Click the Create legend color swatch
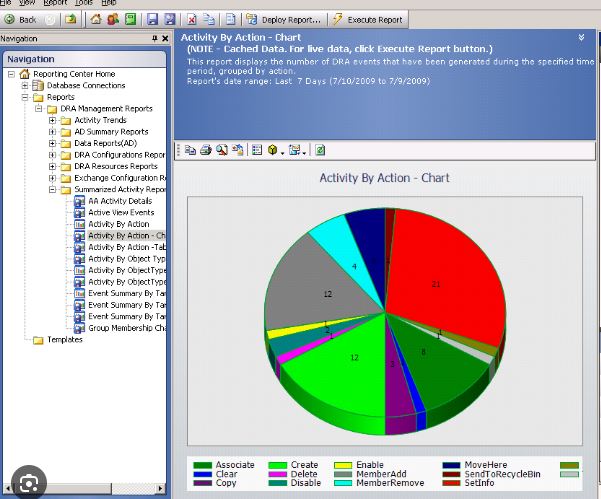601x499 pixels. (x=278, y=465)
